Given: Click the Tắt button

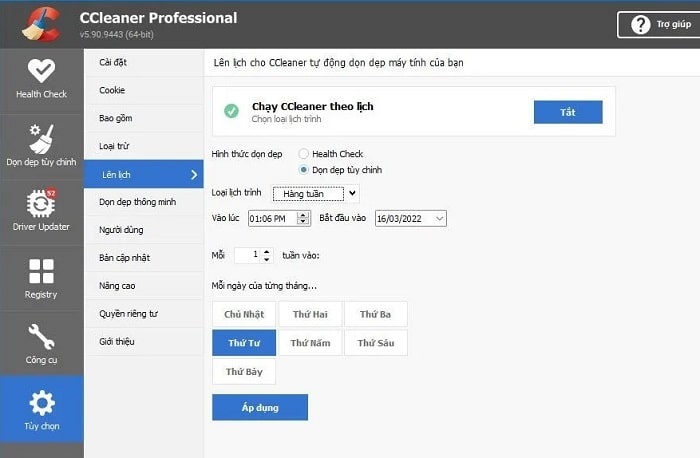Looking at the screenshot, I should pos(568,112).
